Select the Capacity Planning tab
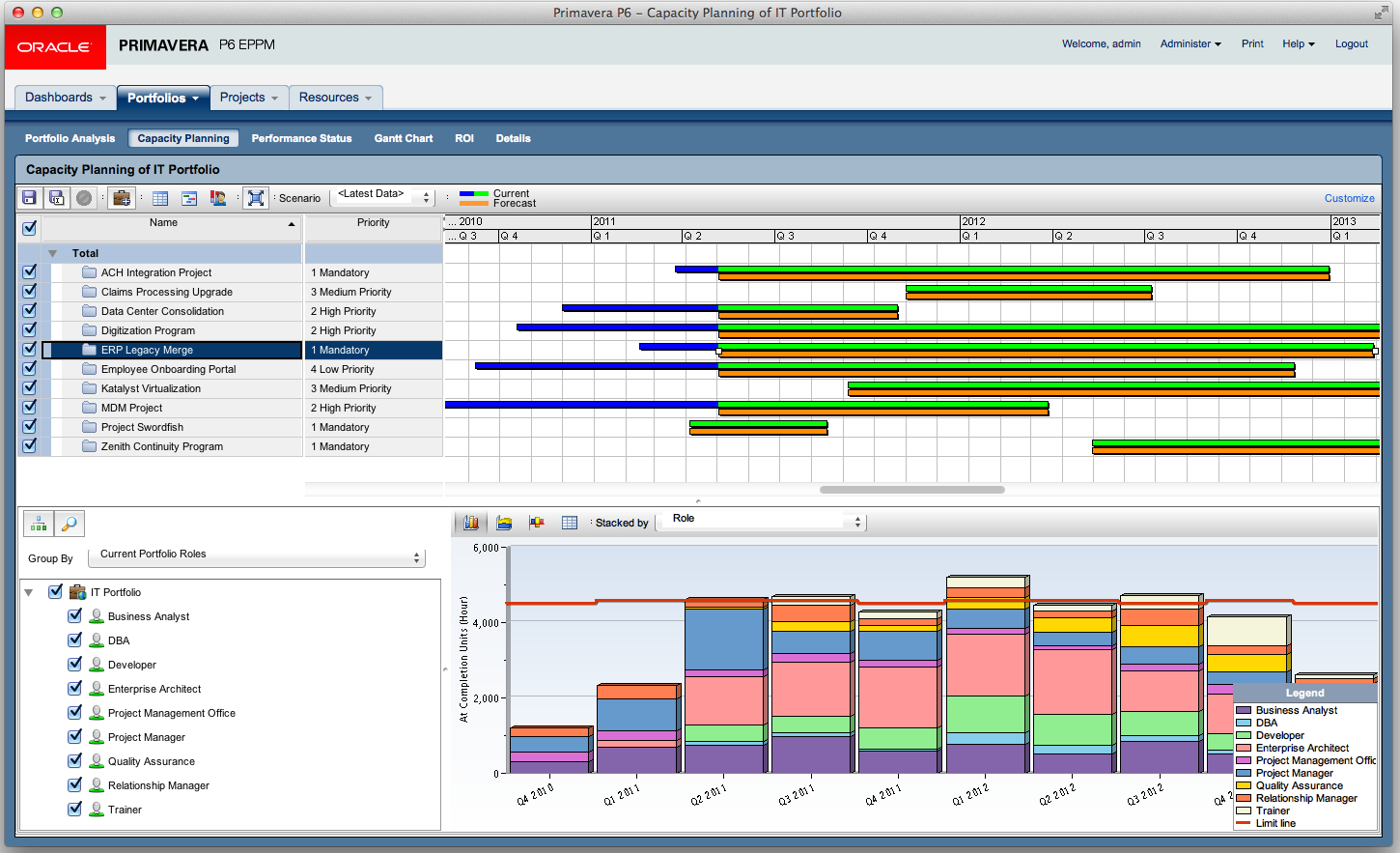The height and width of the screenshot is (853, 1400). click(183, 138)
